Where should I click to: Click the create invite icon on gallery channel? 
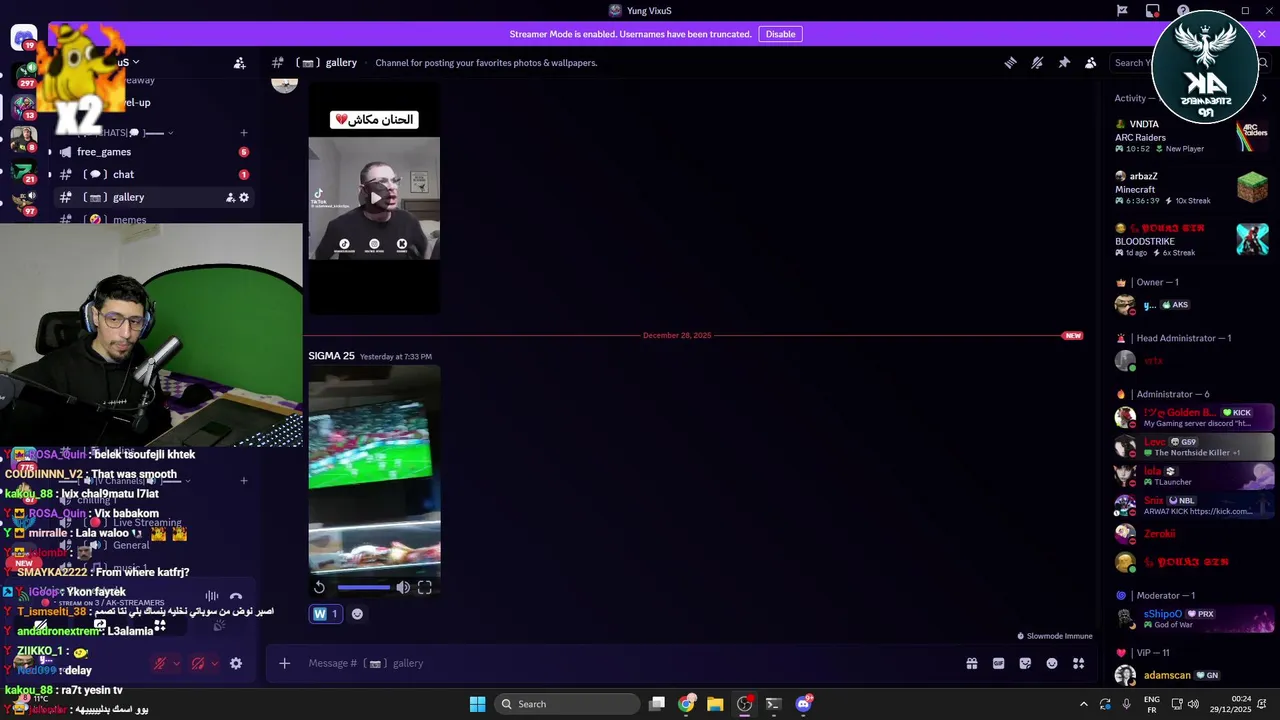click(x=230, y=197)
